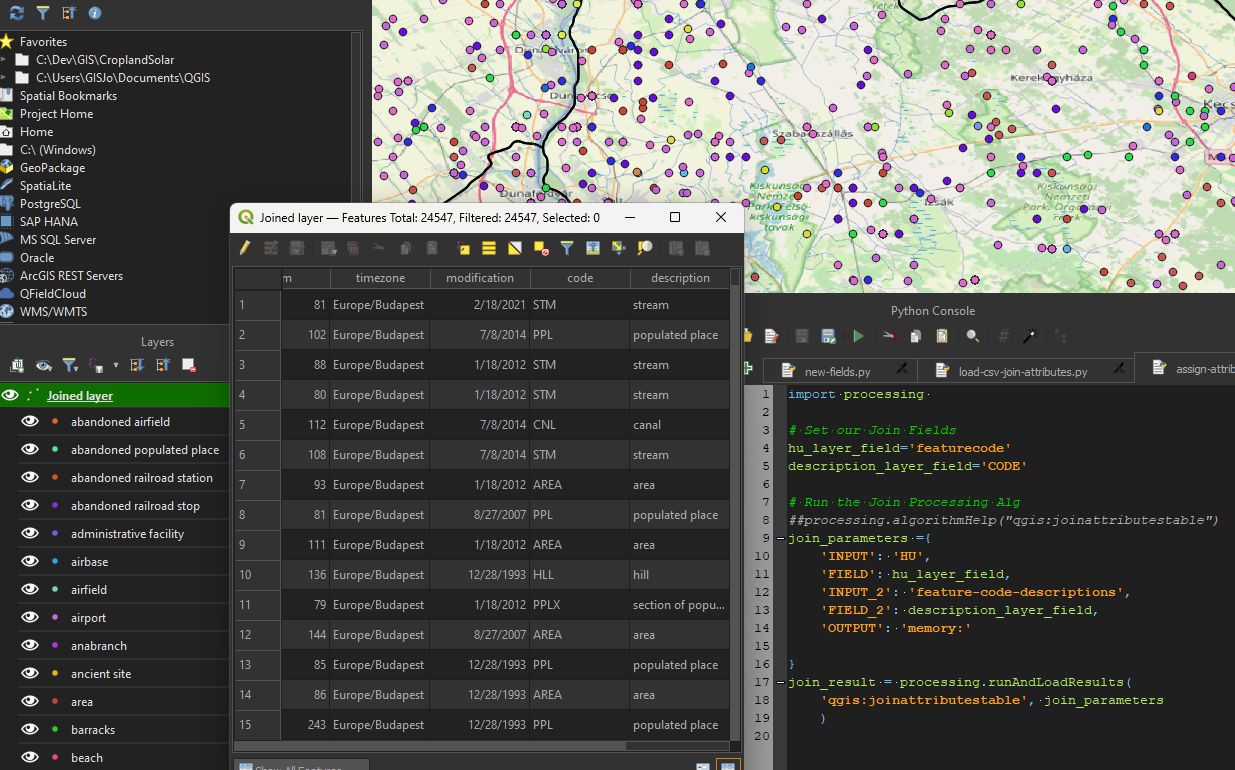Sort by the description column header
Image resolution: width=1235 pixels, height=770 pixels.
pyautogui.click(x=680, y=278)
